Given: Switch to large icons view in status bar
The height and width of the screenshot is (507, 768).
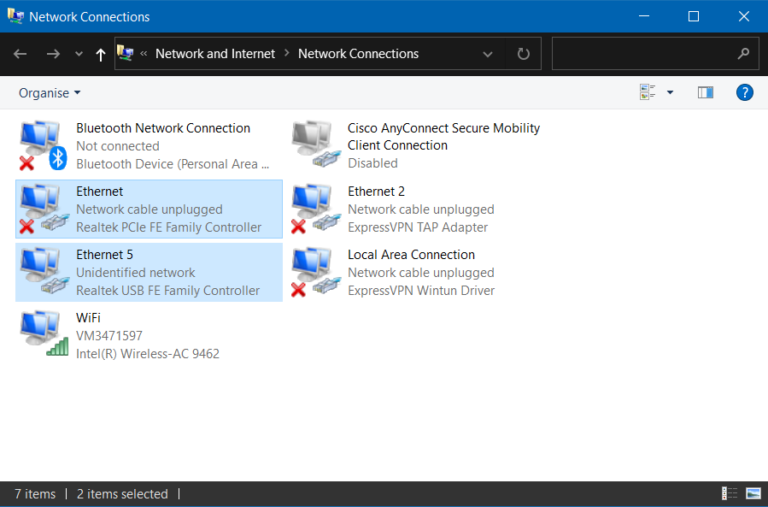Looking at the screenshot, I should click(754, 494).
